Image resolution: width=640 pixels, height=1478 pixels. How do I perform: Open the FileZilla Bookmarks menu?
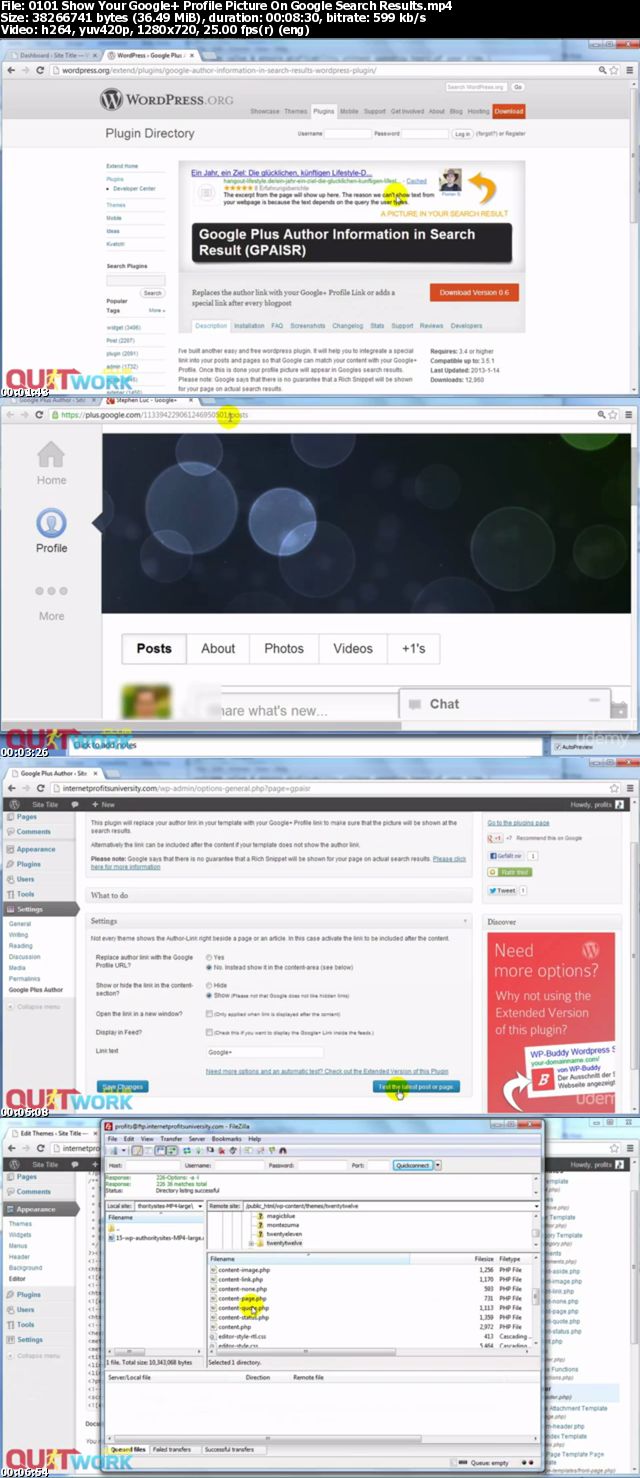pos(227,1139)
